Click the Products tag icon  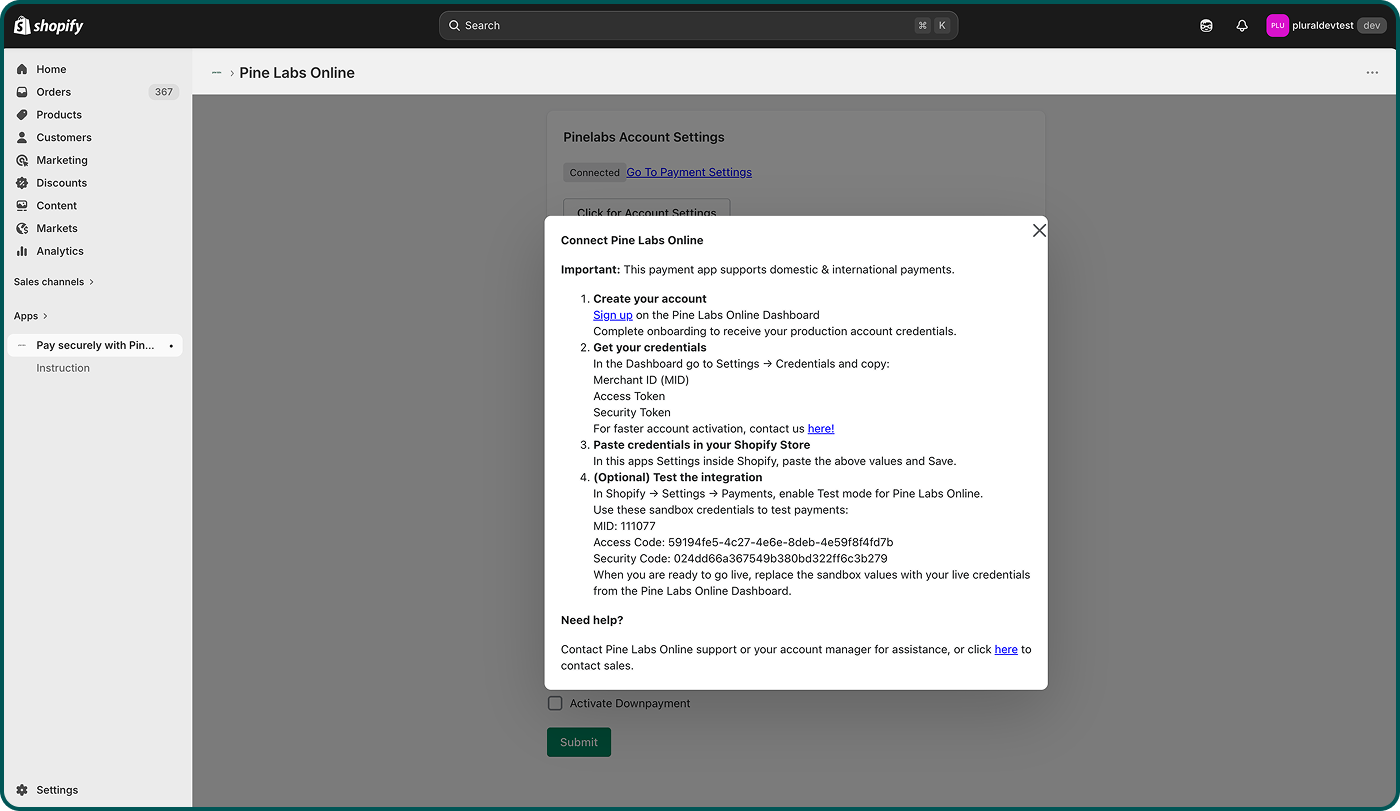[22, 115]
